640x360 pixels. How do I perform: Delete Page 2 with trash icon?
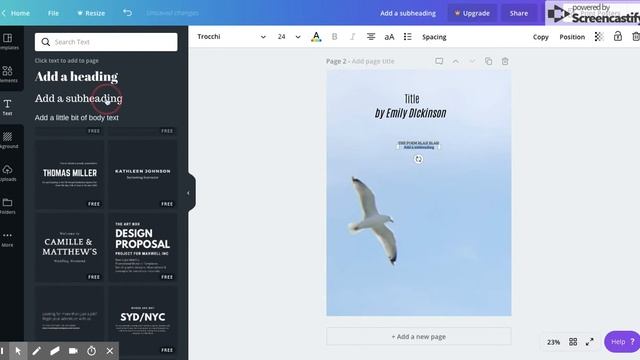click(505, 61)
